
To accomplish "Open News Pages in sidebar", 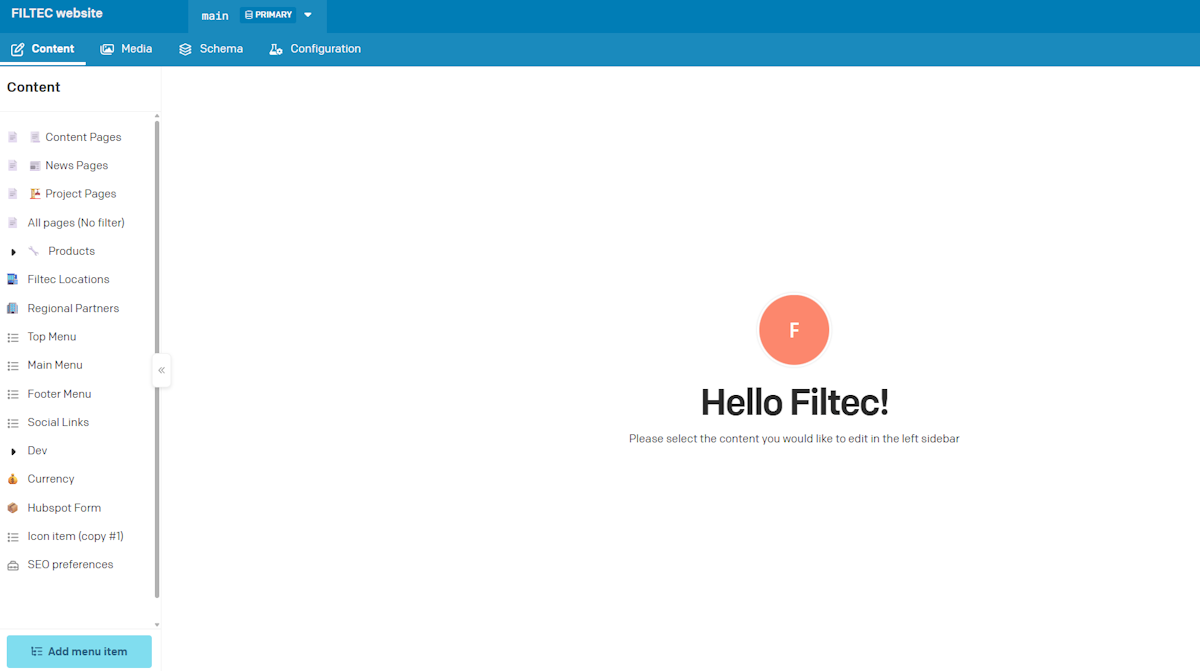I will pyautogui.click(x=76, y=166).
